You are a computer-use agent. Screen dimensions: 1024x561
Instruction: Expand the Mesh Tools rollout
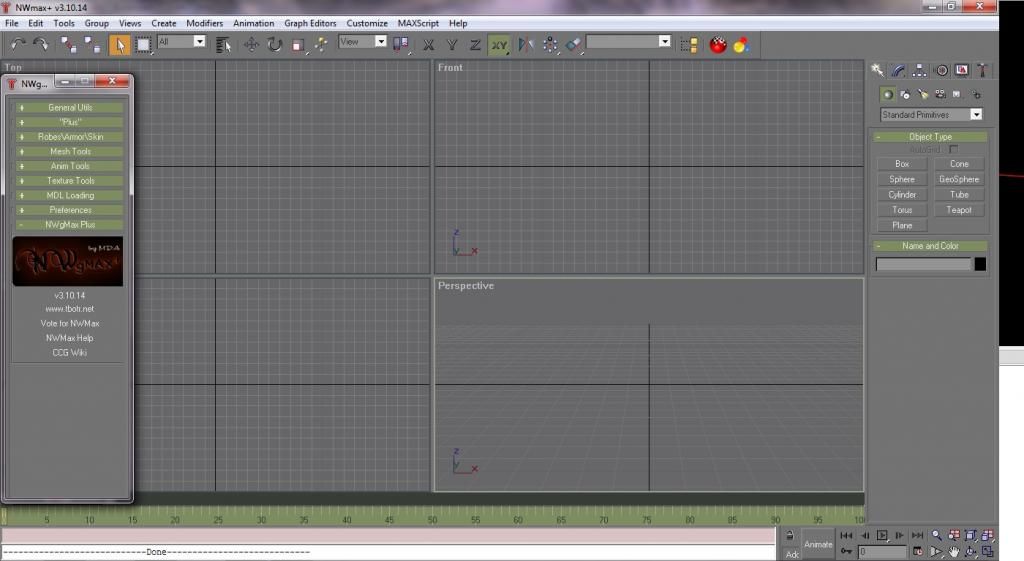(x=69, y=152)
